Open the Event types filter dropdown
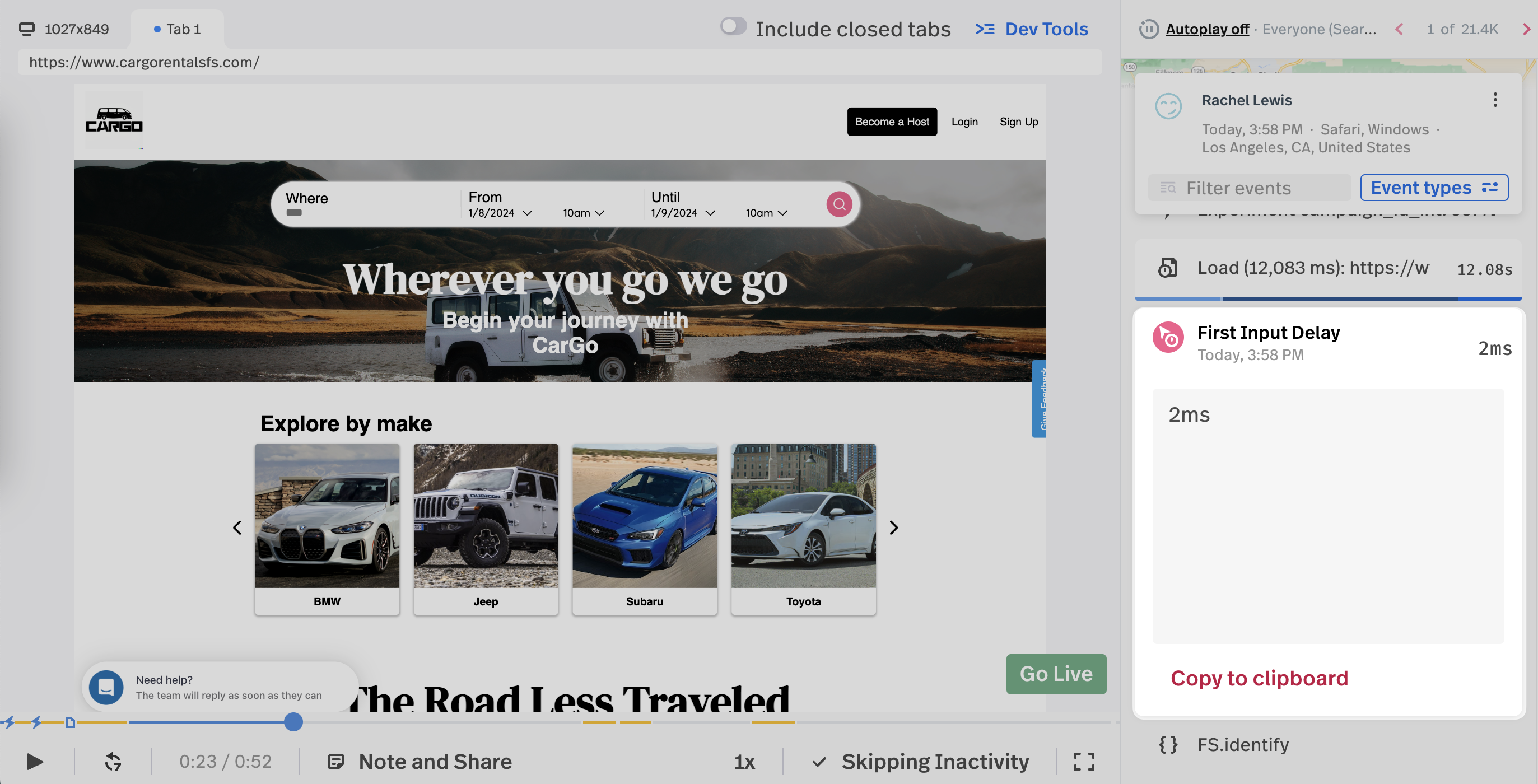1538x784 pixels. tap(1434, 188)
